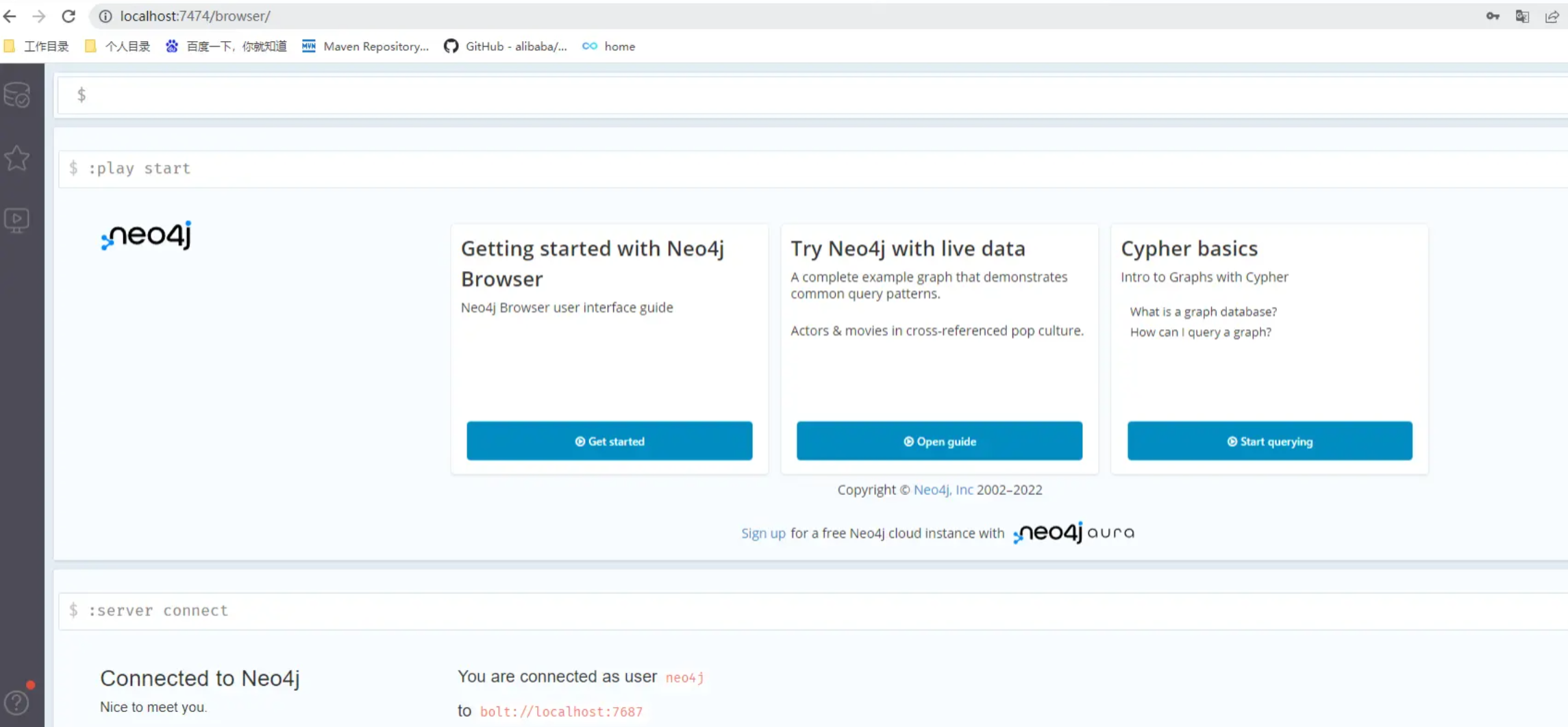Viewport: 1568px width, 727px height.
Task: Open the Database Information sidebar icon
Action: click(x=17, y=94)
